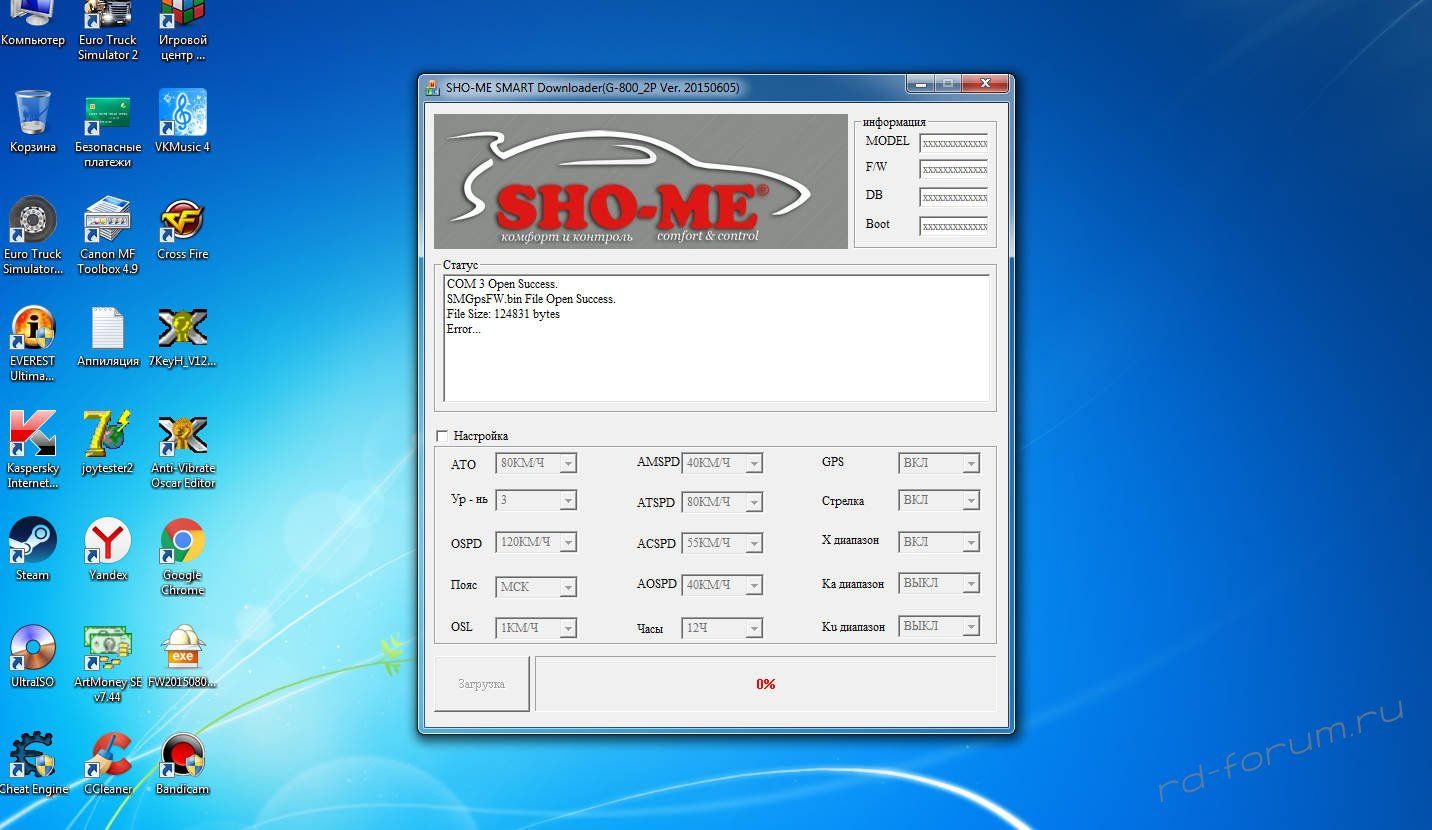Open Компьютер desktop icon
The image size is (1432, 830).
(x=33, y=23)
